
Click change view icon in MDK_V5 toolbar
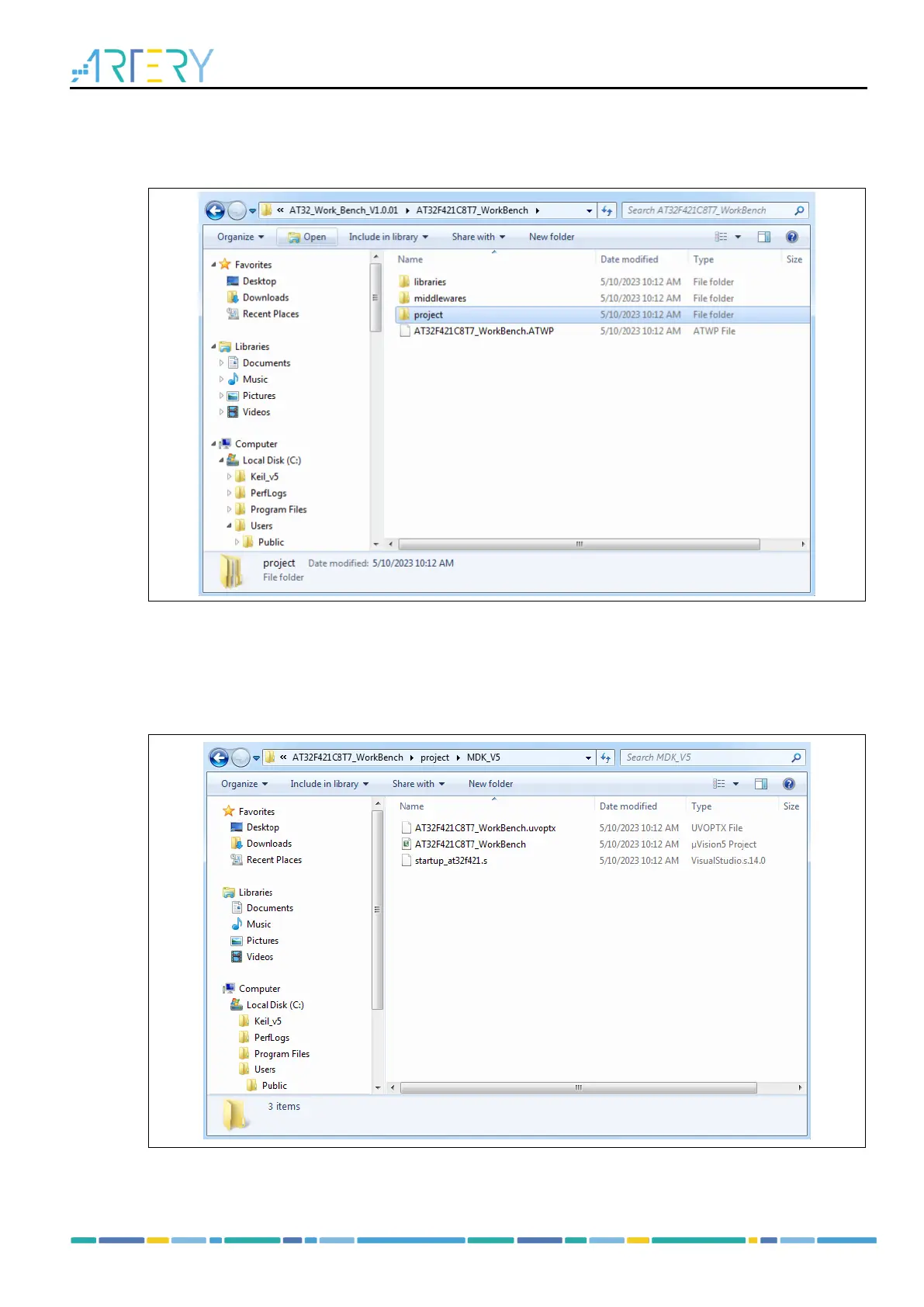click(x=719, y=784)
